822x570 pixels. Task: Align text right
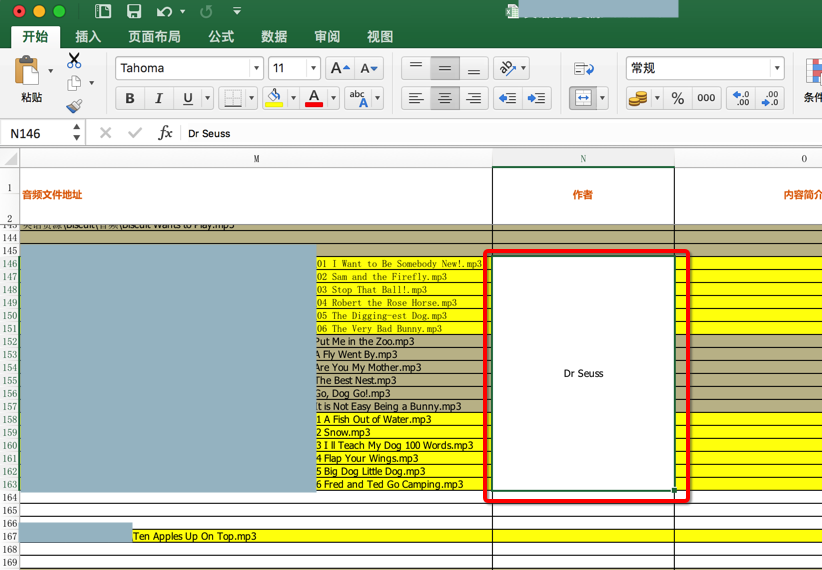tap(474, 98)
